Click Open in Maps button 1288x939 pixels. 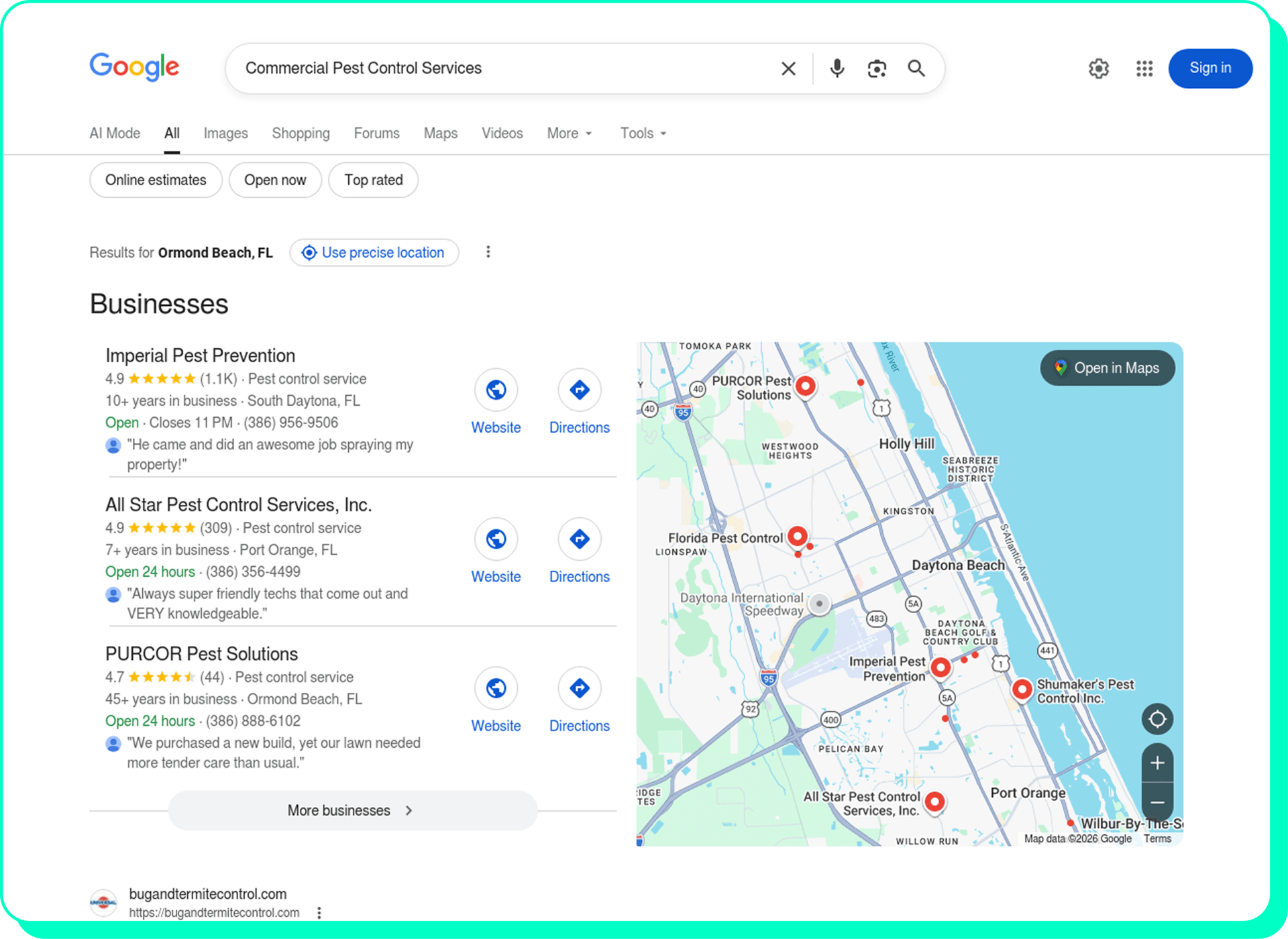[1108, 368]
